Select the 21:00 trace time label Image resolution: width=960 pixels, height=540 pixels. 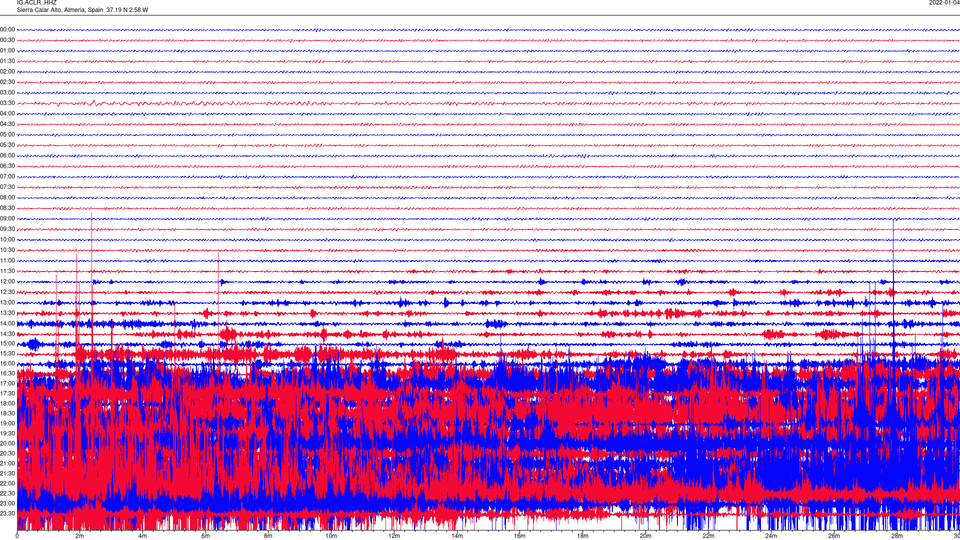[x=7, y=463]
